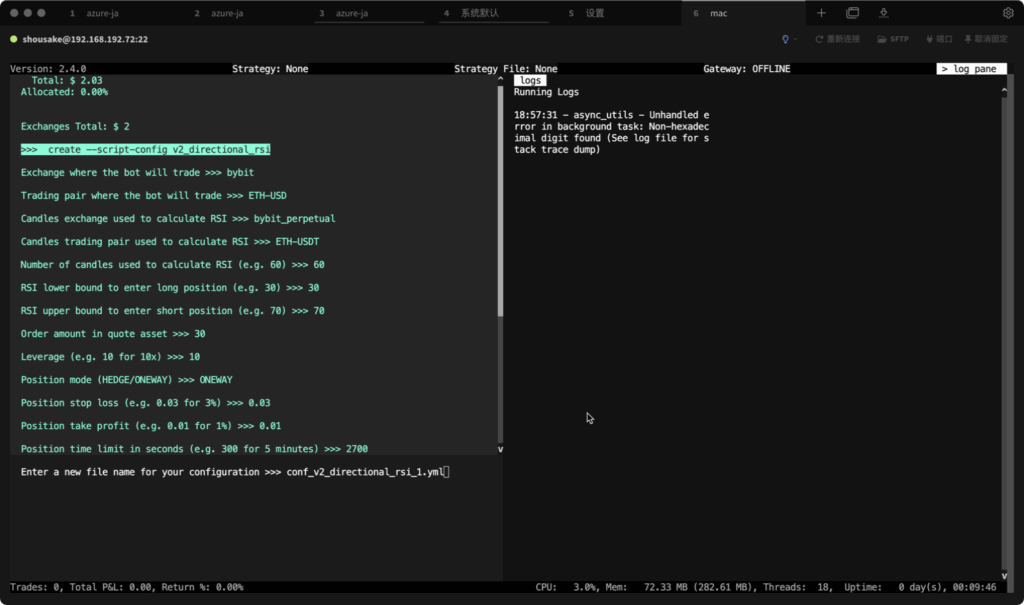This screenshot has width=1024, height=605.
Task: Open the SFTP file browser
Action: pos(893,39)
